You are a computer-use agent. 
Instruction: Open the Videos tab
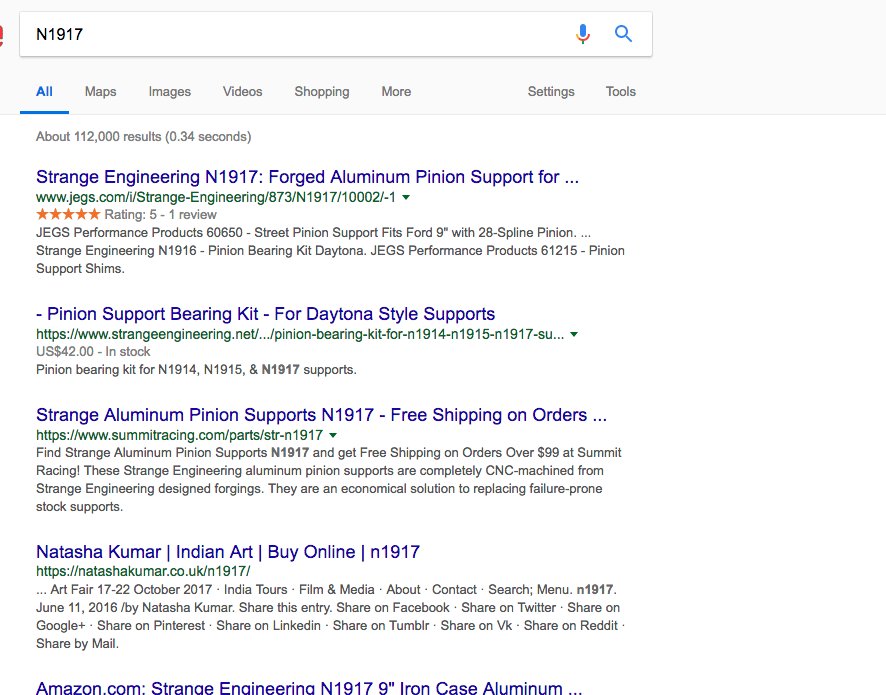242,92
